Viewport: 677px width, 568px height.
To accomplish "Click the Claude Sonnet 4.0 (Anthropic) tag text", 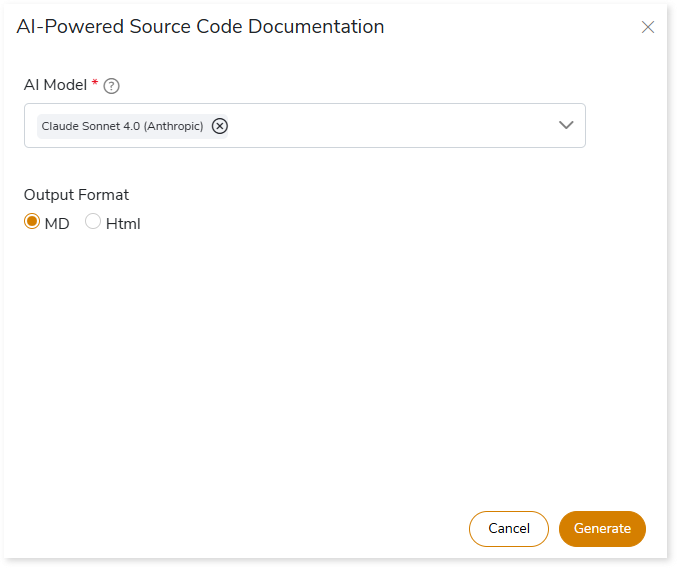I will (122, 126).
